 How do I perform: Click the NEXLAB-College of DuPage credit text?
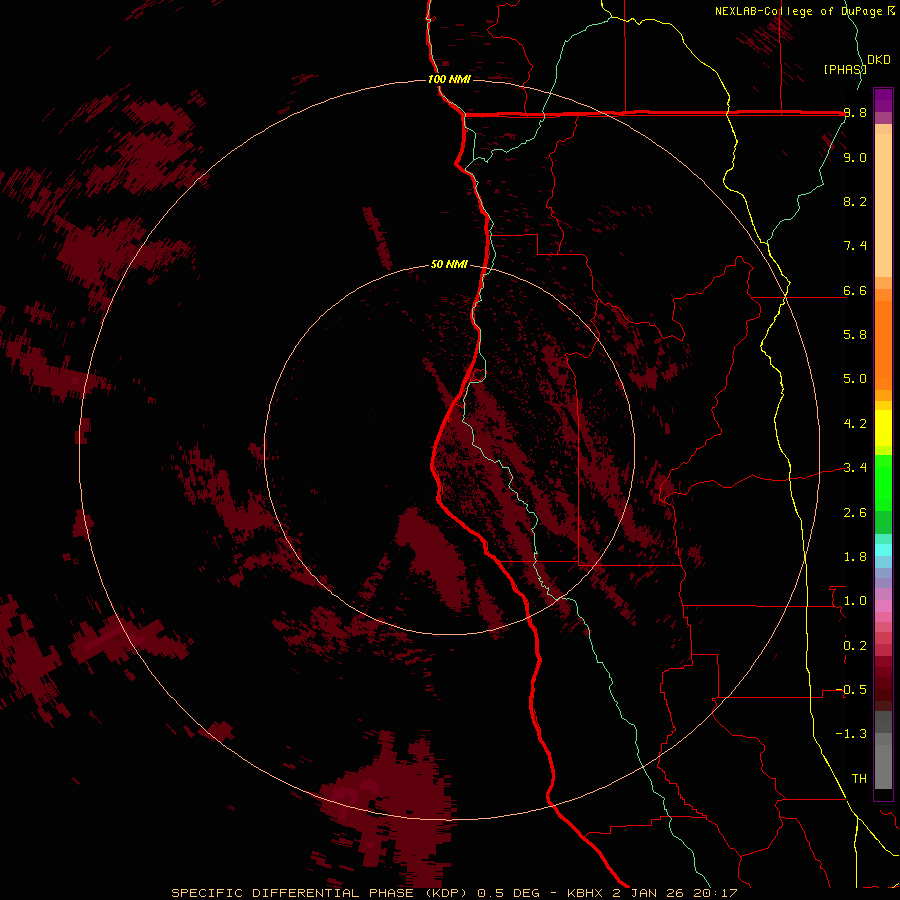tap(799, 11)
